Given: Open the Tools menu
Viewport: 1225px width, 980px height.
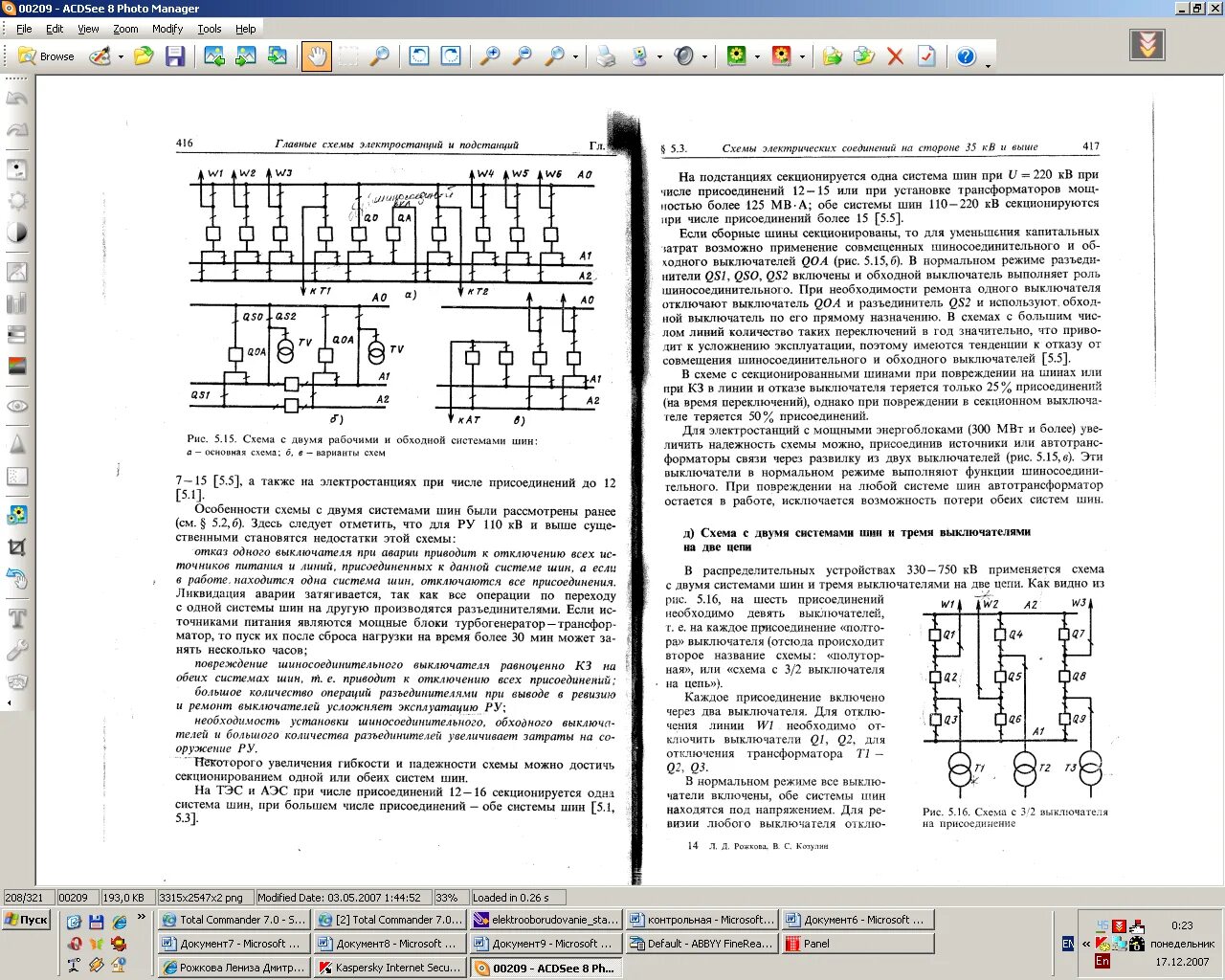Looking at the screenshot, I should coord(210,29).
